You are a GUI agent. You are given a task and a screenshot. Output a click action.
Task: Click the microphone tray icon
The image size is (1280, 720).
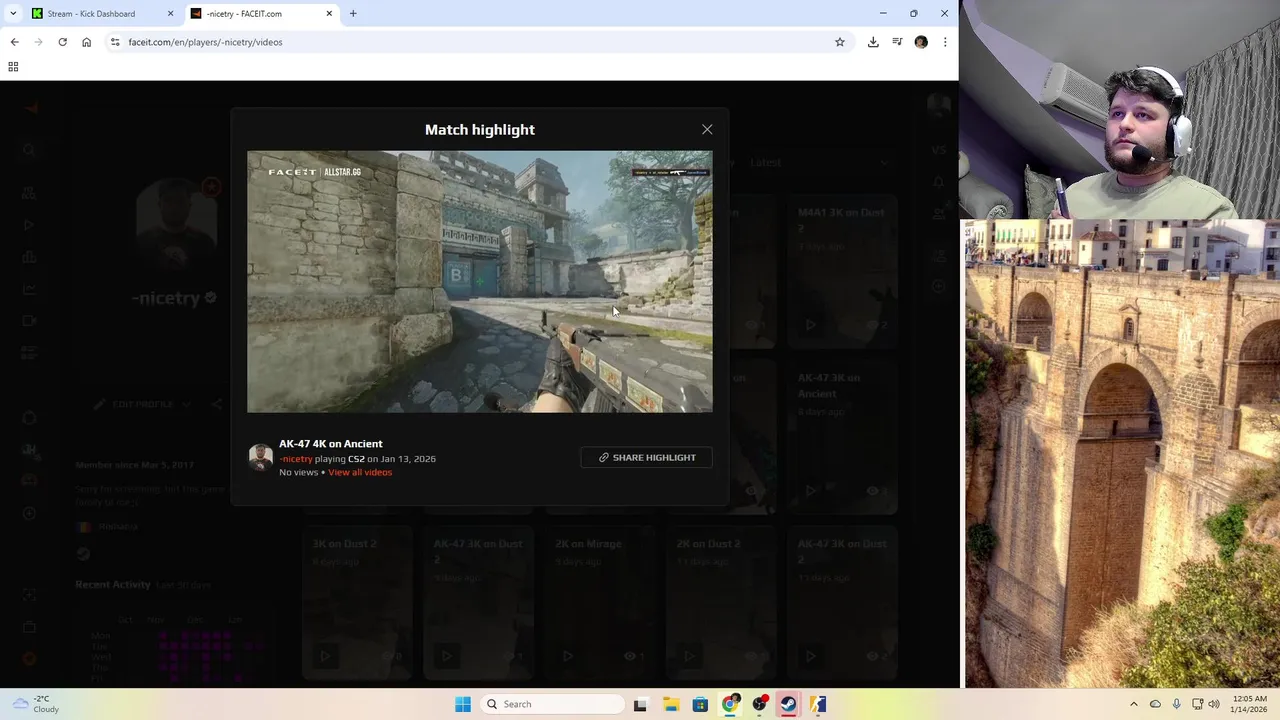1176,704
